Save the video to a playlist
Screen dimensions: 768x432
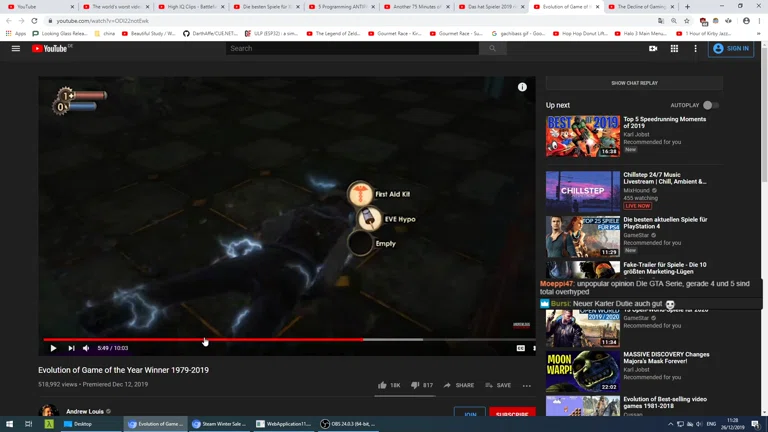[x=498, y=385]
